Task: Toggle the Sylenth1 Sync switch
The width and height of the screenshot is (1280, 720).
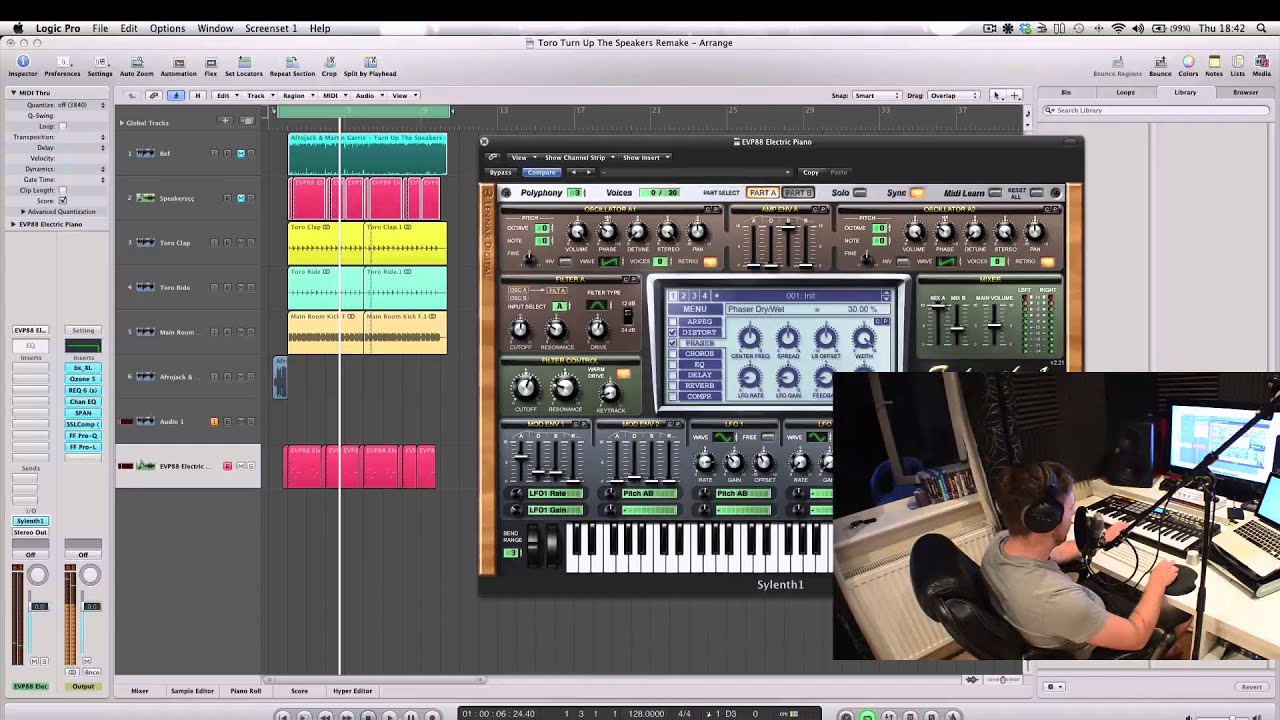Action: coord(917,193)
